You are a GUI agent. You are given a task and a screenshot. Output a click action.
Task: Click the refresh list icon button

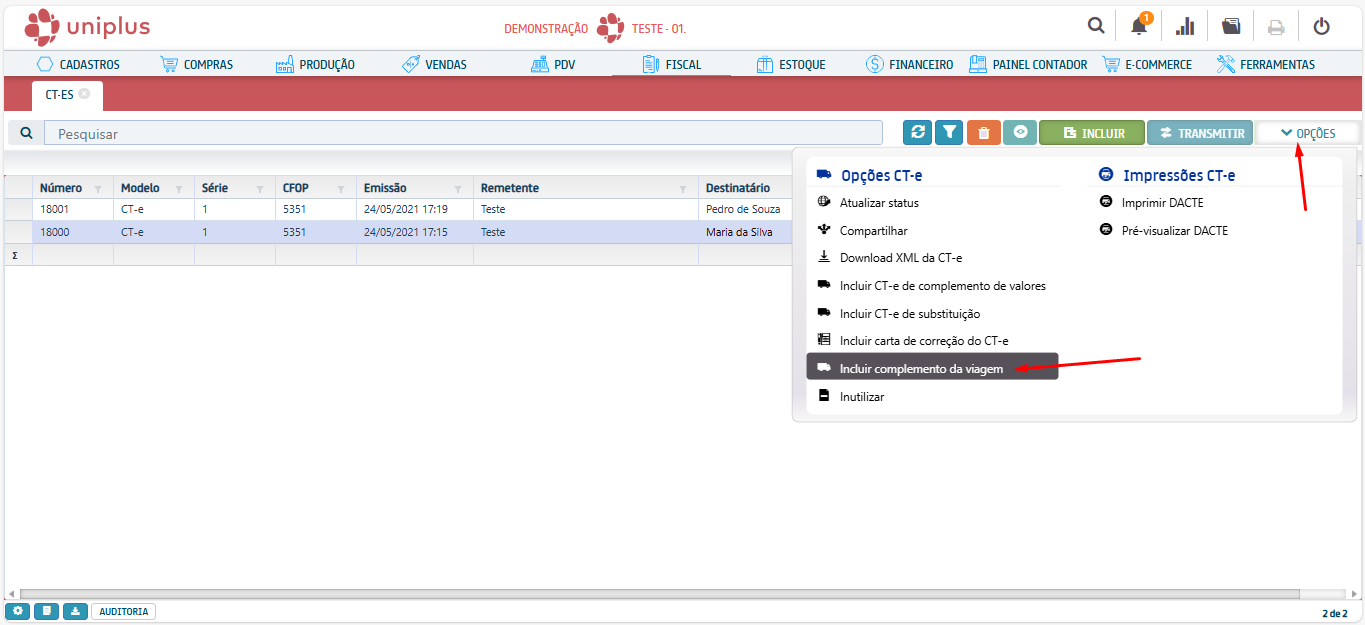[917, 133]
